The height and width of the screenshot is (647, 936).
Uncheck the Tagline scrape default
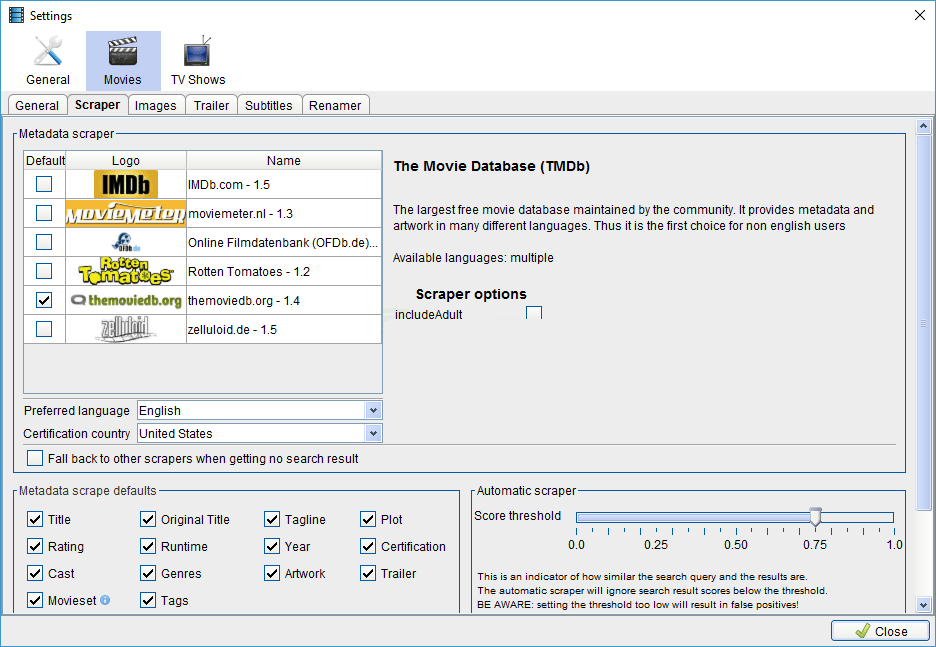coord(272,520)
